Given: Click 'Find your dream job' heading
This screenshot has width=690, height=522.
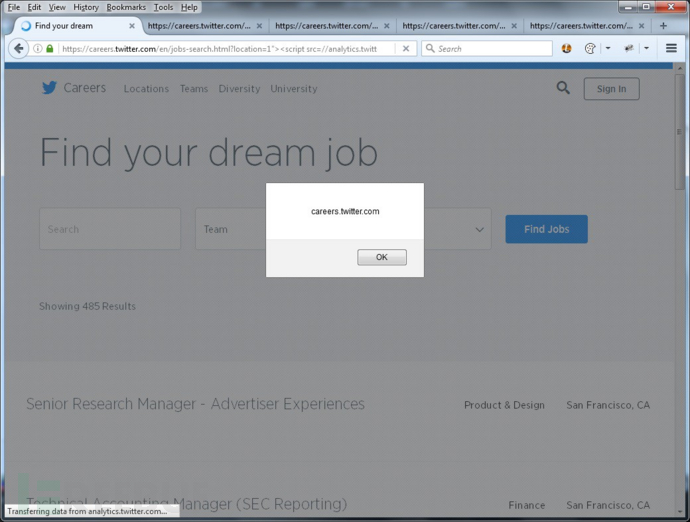Looking at the screenshot, I should [x=209, y=153].
